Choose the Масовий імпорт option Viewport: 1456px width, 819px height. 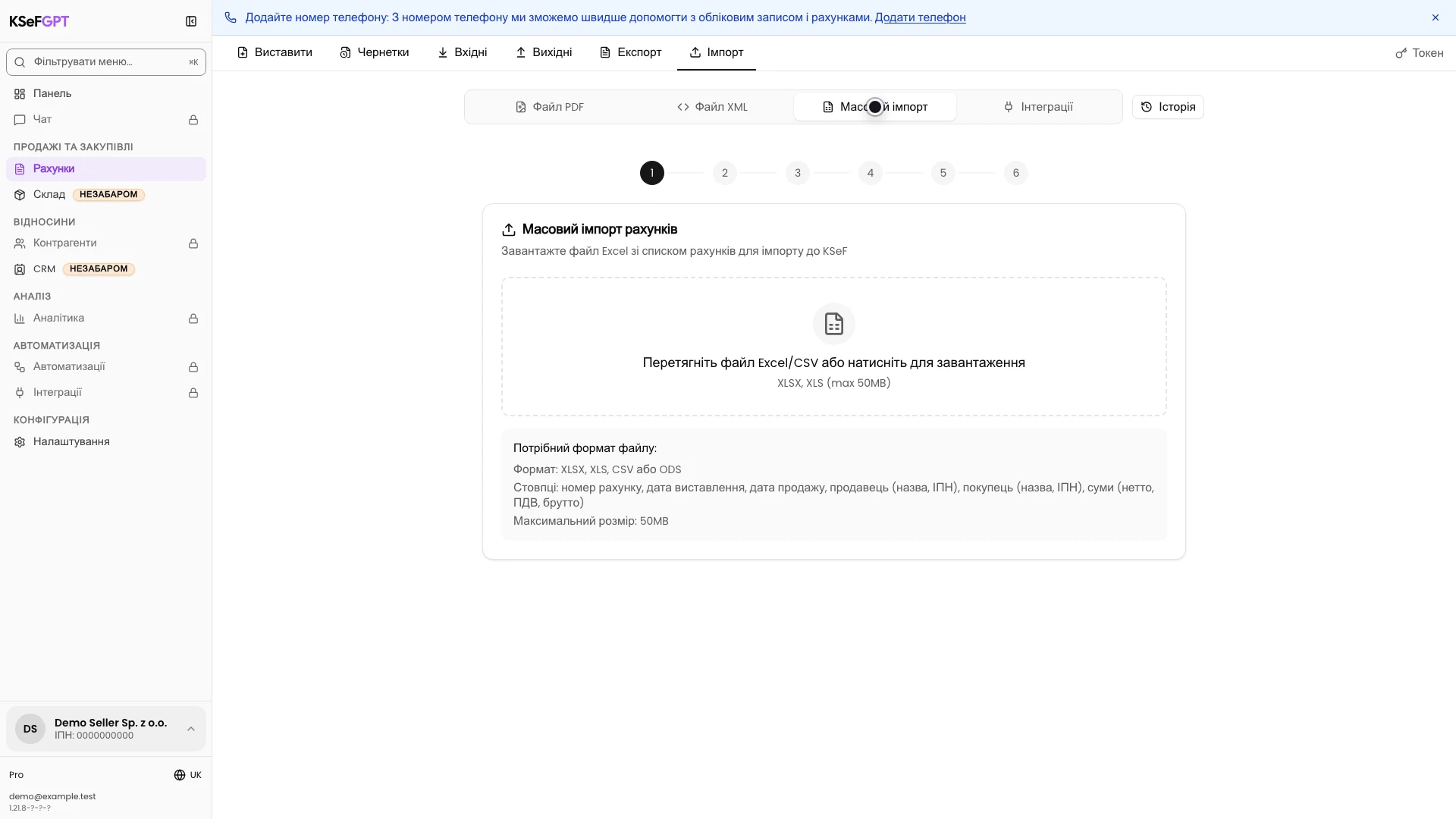(875, 107)
